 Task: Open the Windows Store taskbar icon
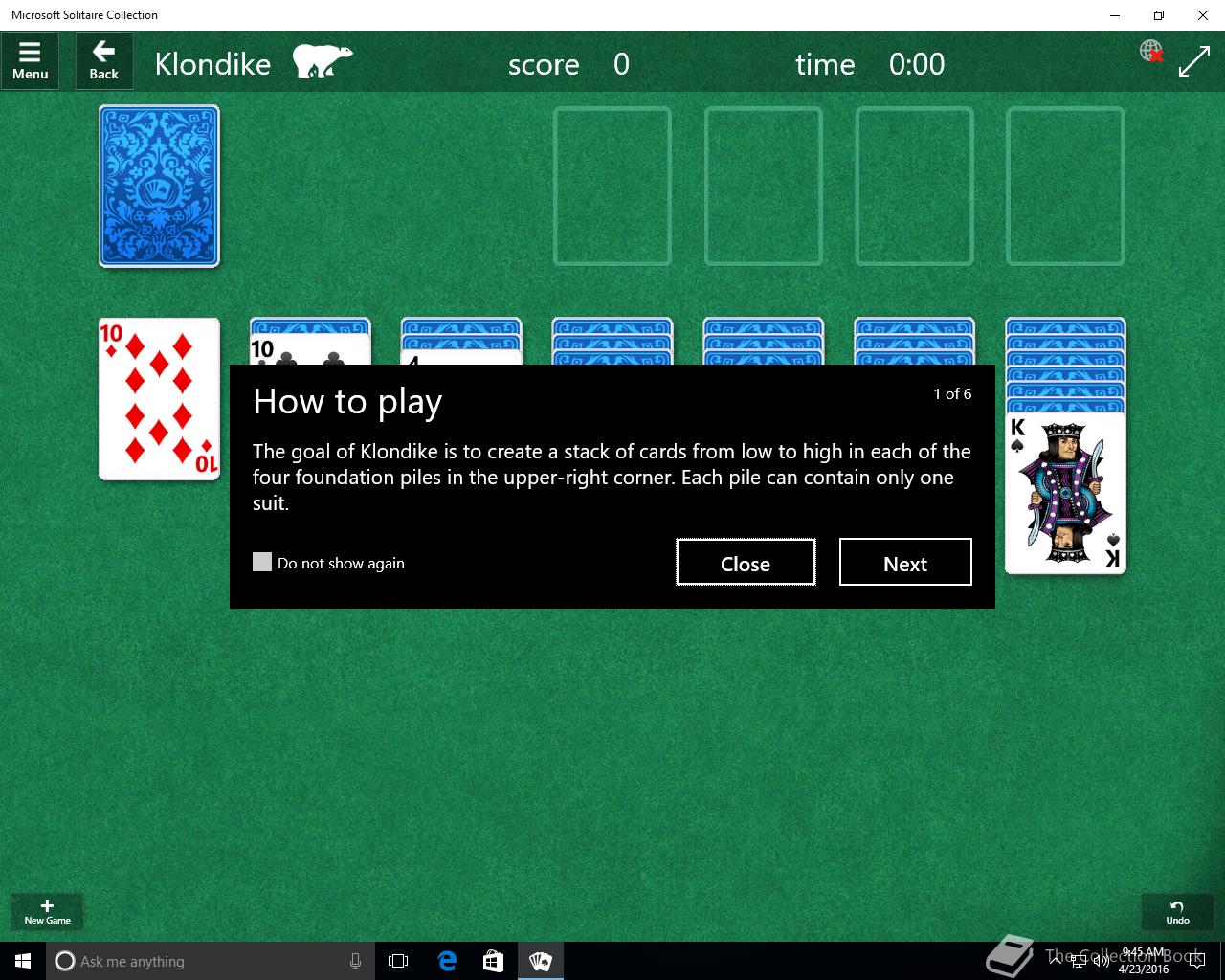494,961
